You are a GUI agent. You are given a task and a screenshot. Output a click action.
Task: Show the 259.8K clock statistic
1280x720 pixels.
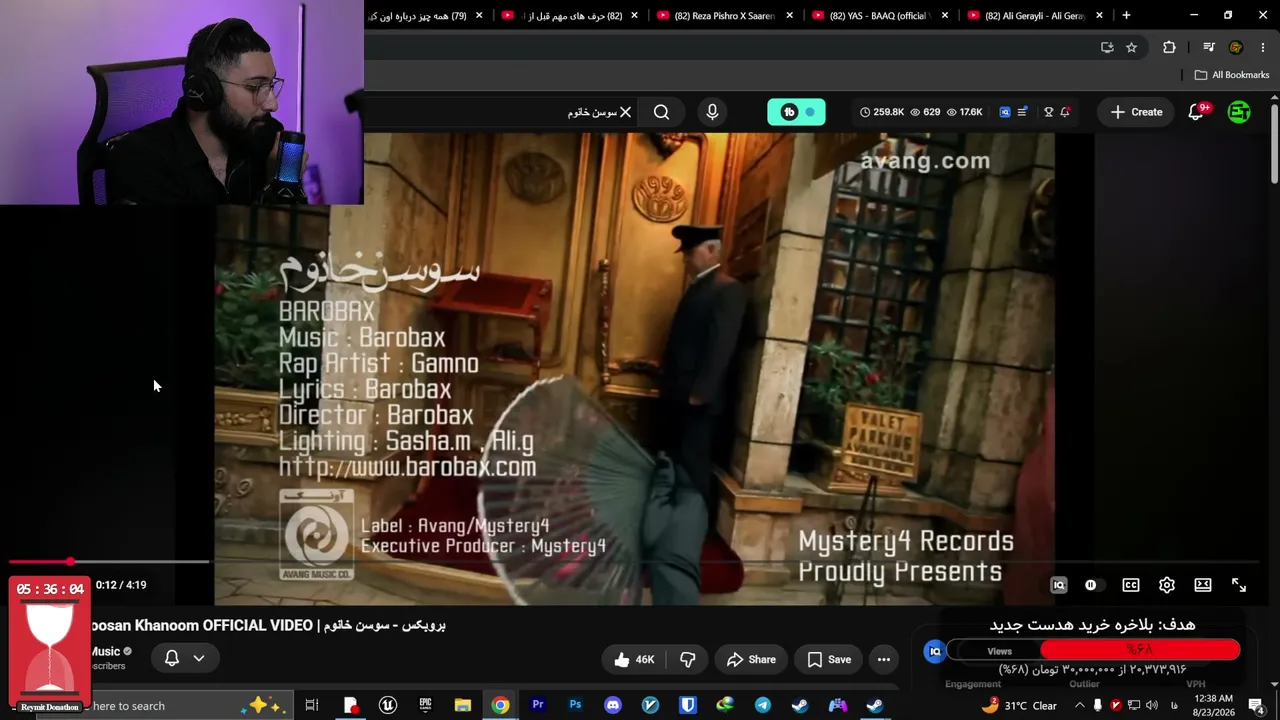pyautogui.click(x=882, y=112)
